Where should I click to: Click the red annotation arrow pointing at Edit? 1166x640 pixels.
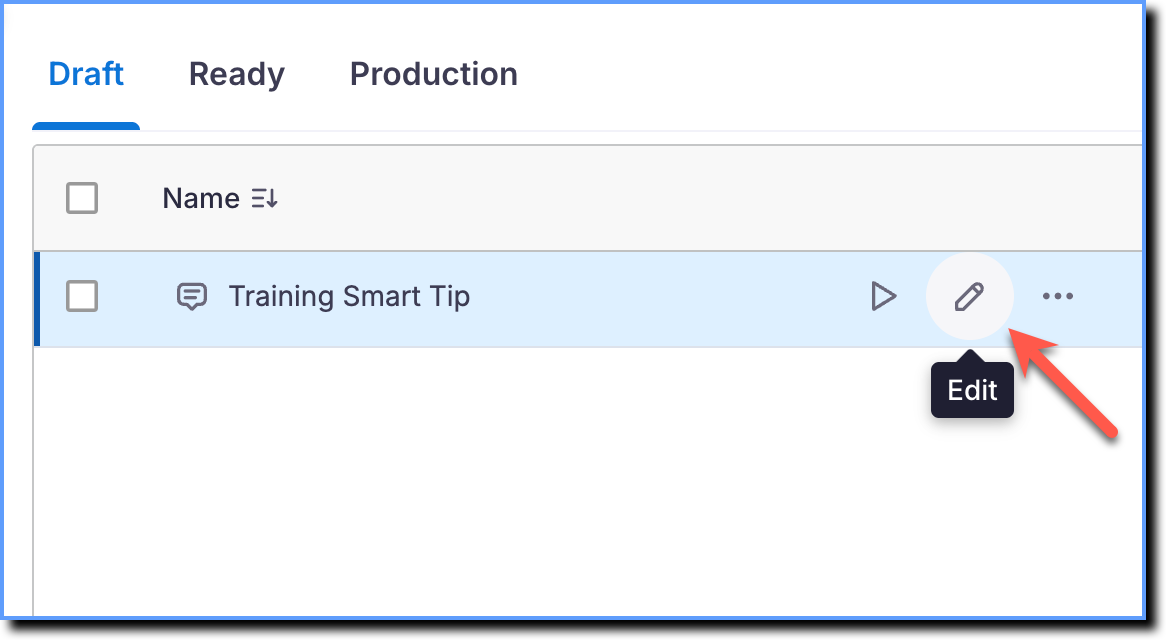point(1062,383)
